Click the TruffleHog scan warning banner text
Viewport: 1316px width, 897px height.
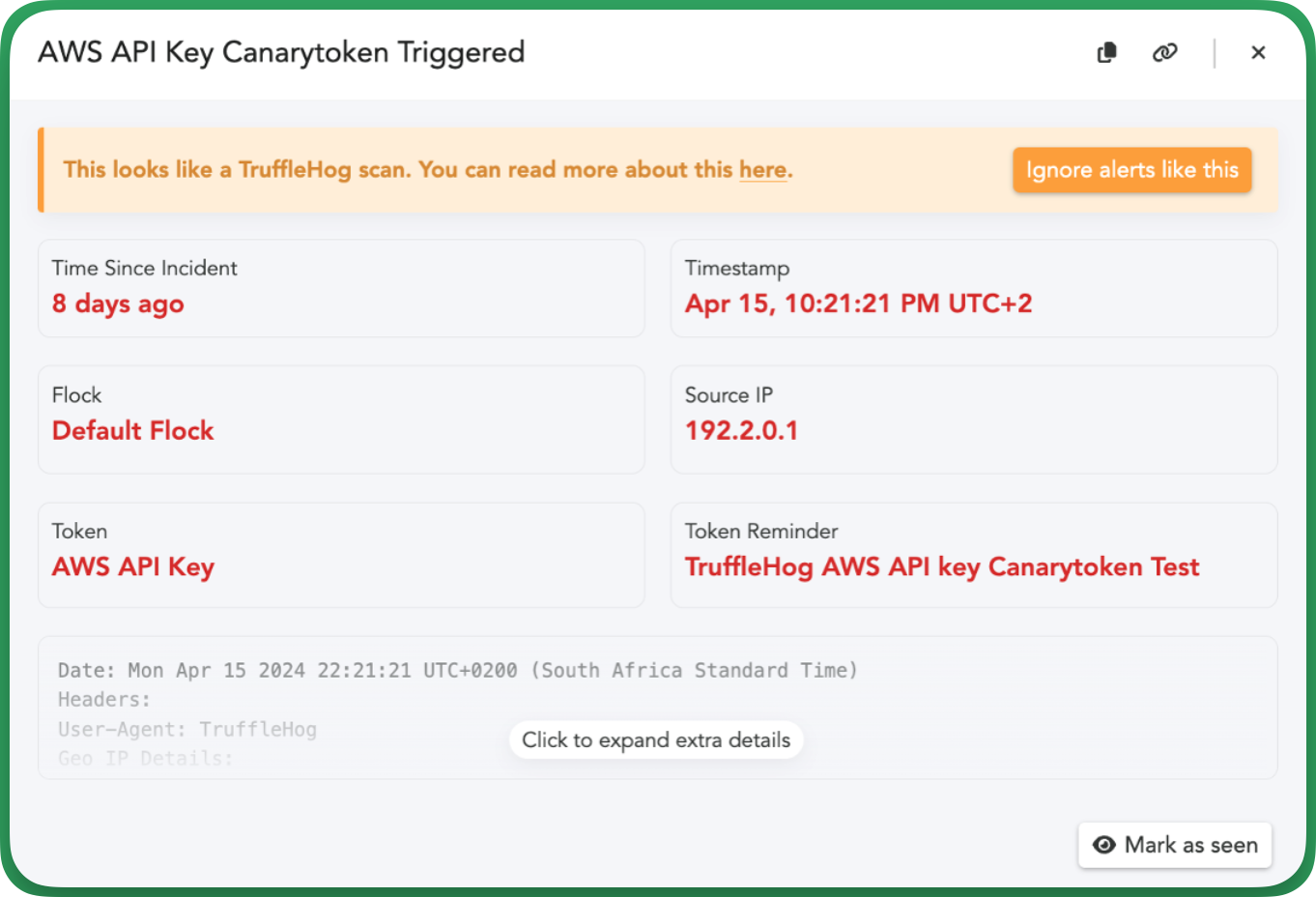[x=428, y=170]
